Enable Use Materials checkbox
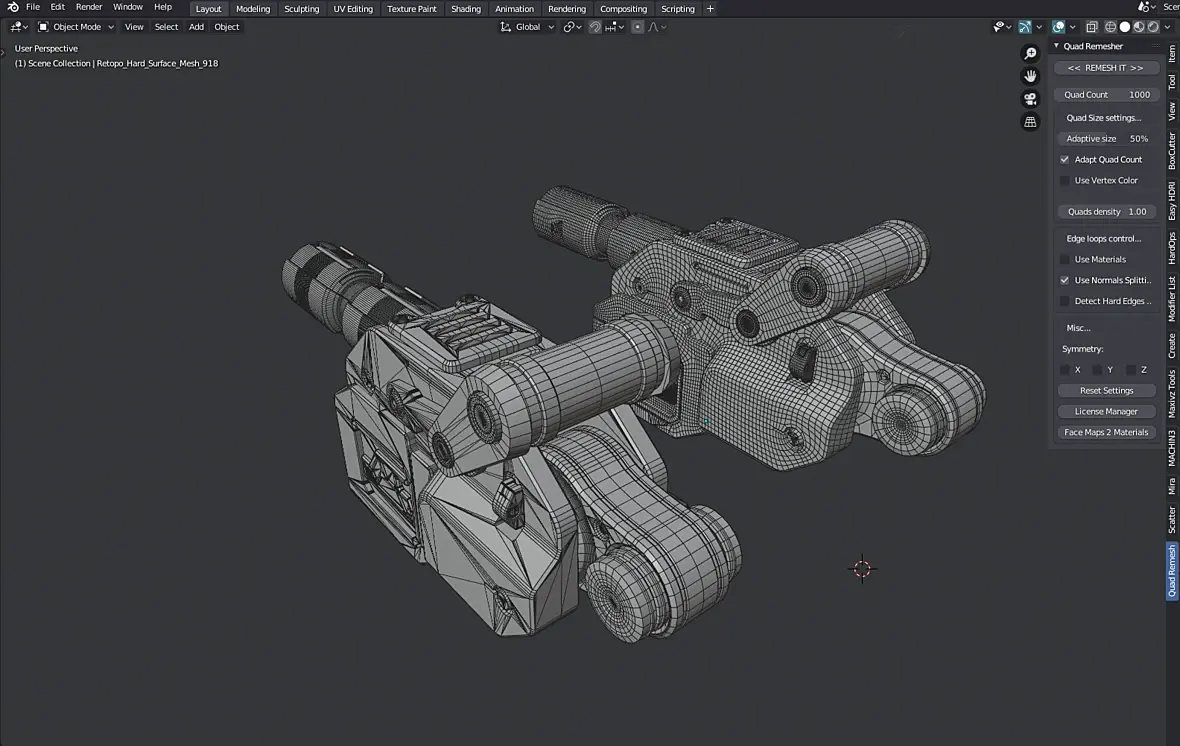1180x746 pixels. [1064, 260]
